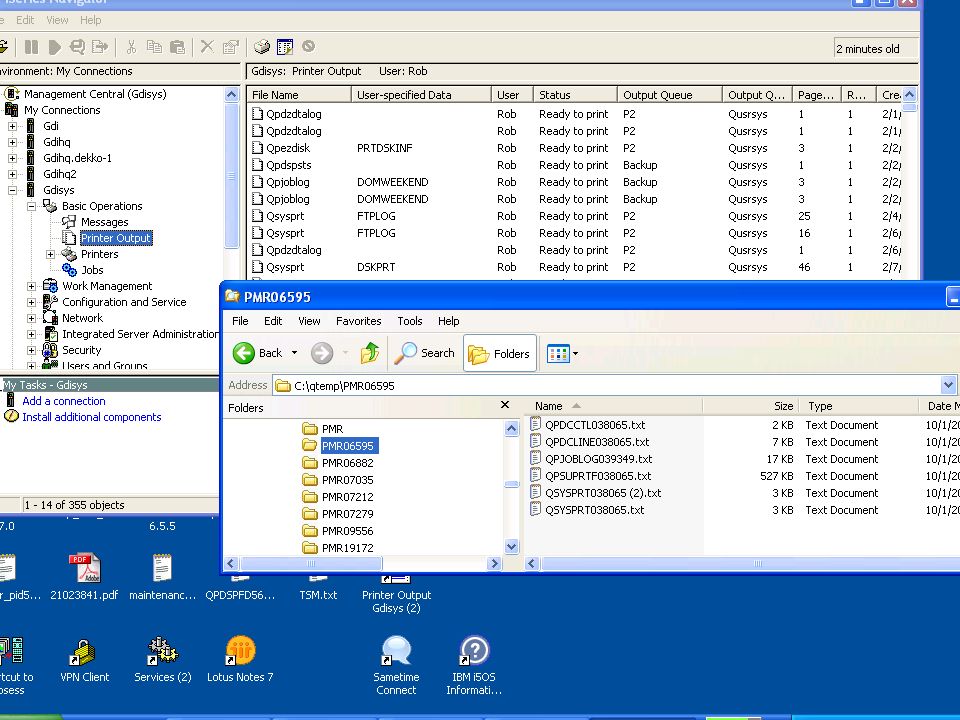Click the Delete X toolbar icon
Viewport: 960px width, 720px height.
pos(207,47)
